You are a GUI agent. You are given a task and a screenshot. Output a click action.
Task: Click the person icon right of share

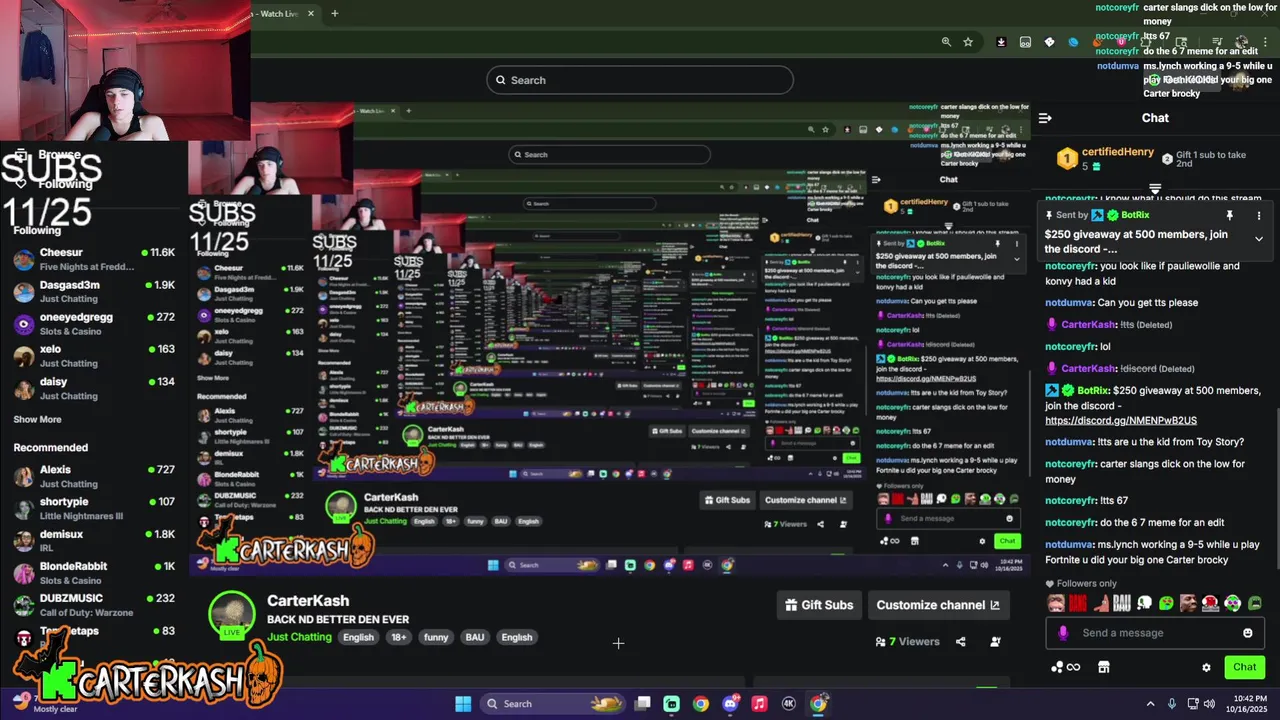995,641
